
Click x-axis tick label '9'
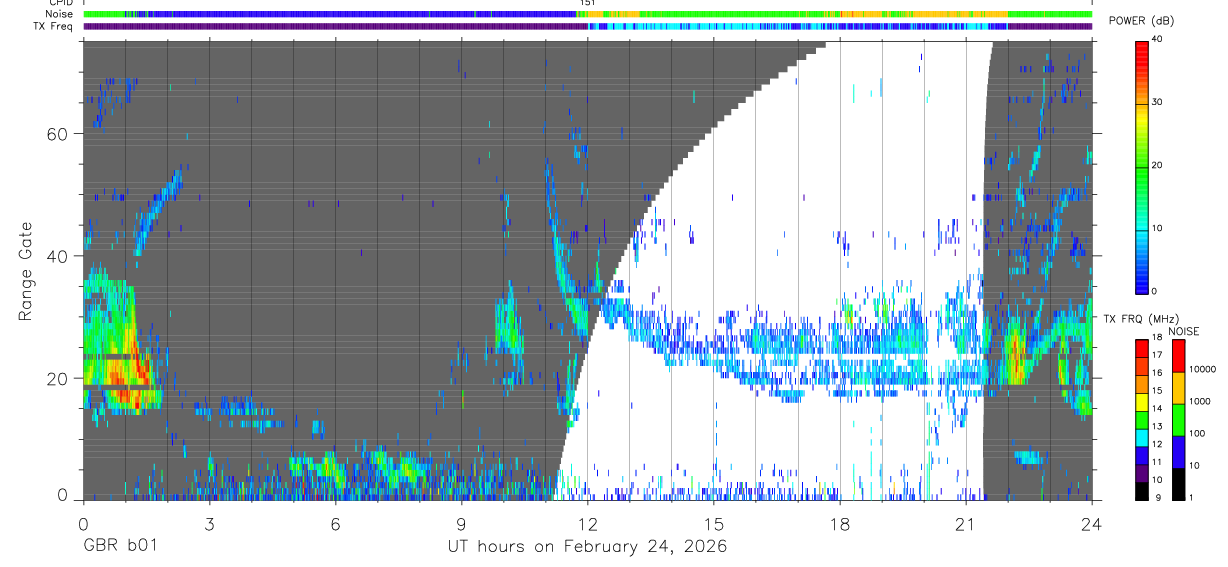pyautogui.click(x=461, y=524)
